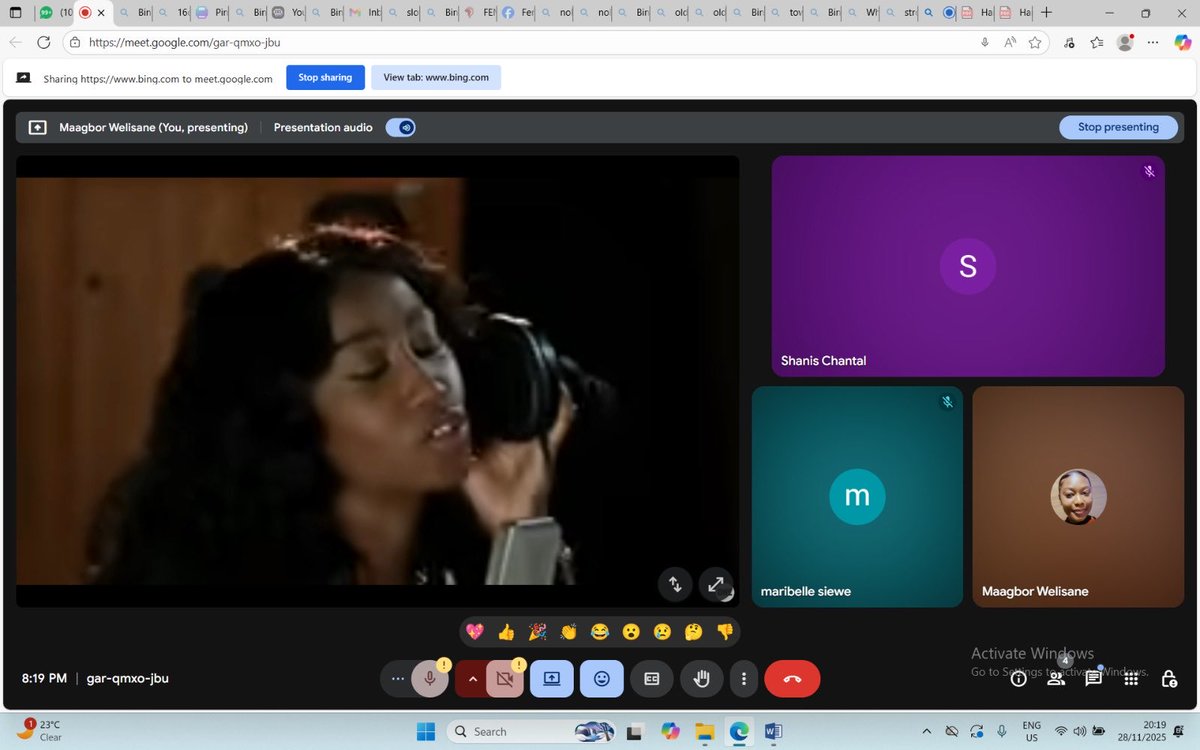Send clapping hands reaction
Screen dimensions: 1200x750
[569, 632]
